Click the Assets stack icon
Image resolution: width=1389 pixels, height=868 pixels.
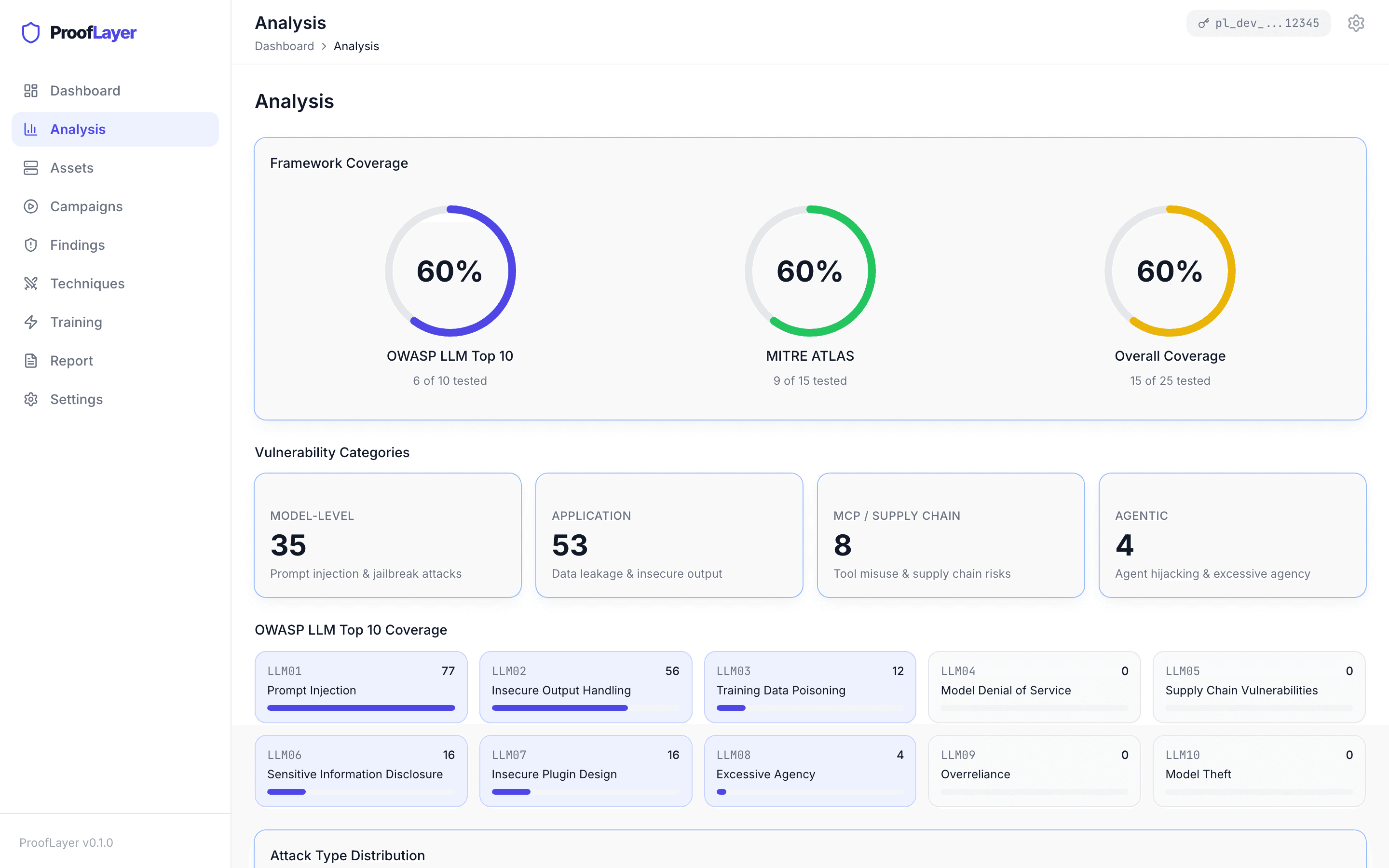(x=30, y=167)
